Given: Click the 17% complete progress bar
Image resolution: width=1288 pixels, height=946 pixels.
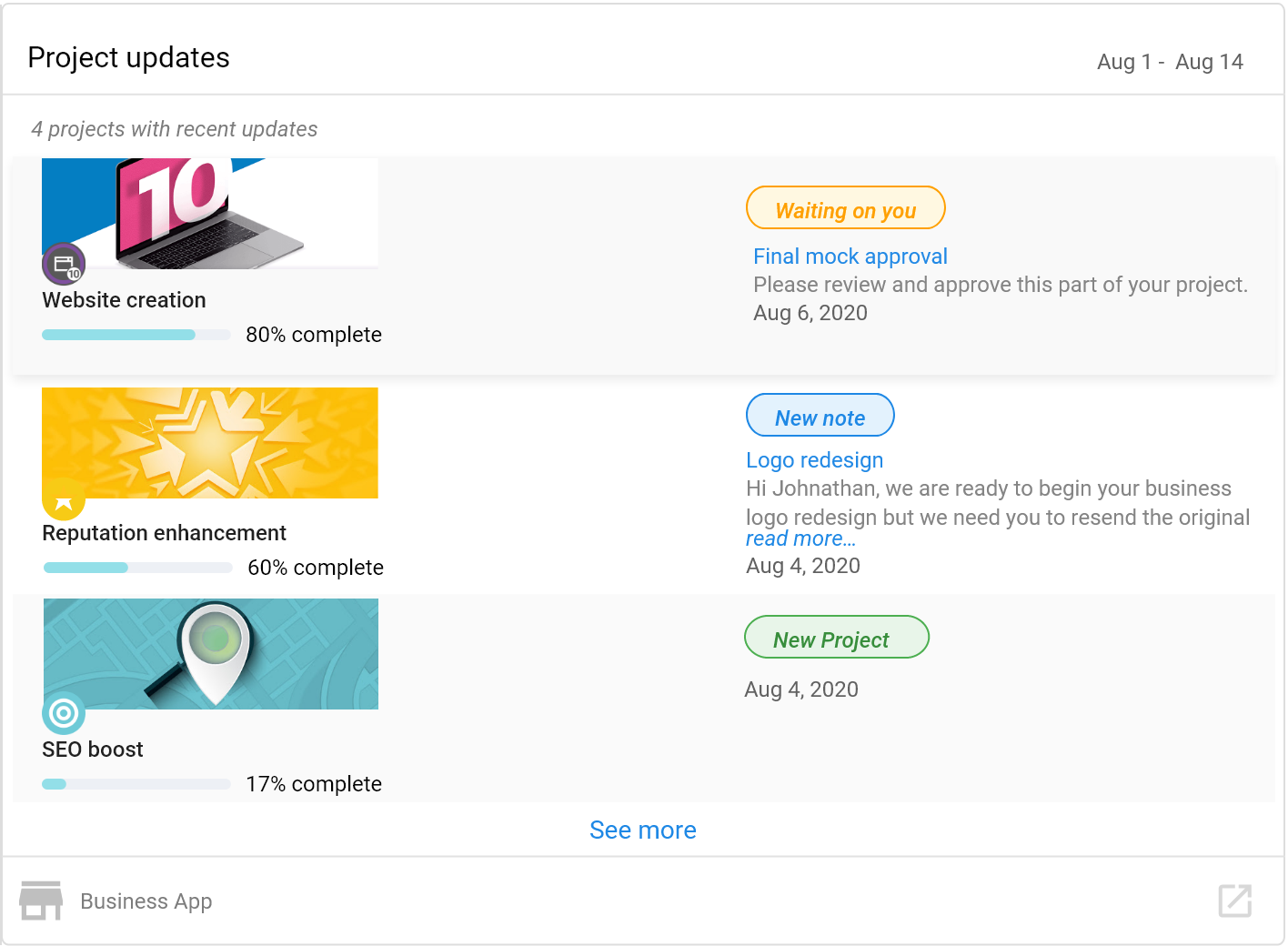Looking at the screenshot, I should [136, 784].
